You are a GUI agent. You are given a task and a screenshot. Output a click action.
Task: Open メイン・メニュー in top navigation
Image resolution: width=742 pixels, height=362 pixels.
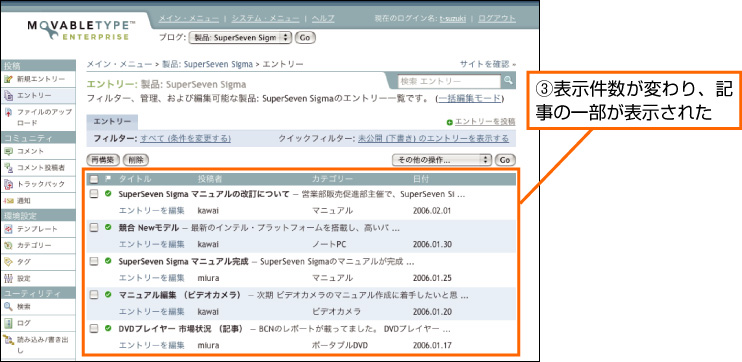188,18
